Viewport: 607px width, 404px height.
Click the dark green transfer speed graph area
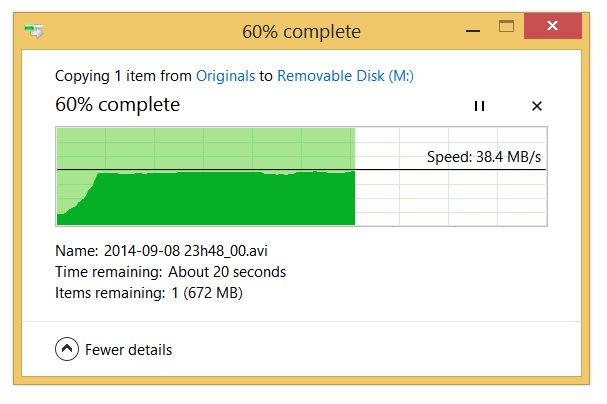click(225, 199)
